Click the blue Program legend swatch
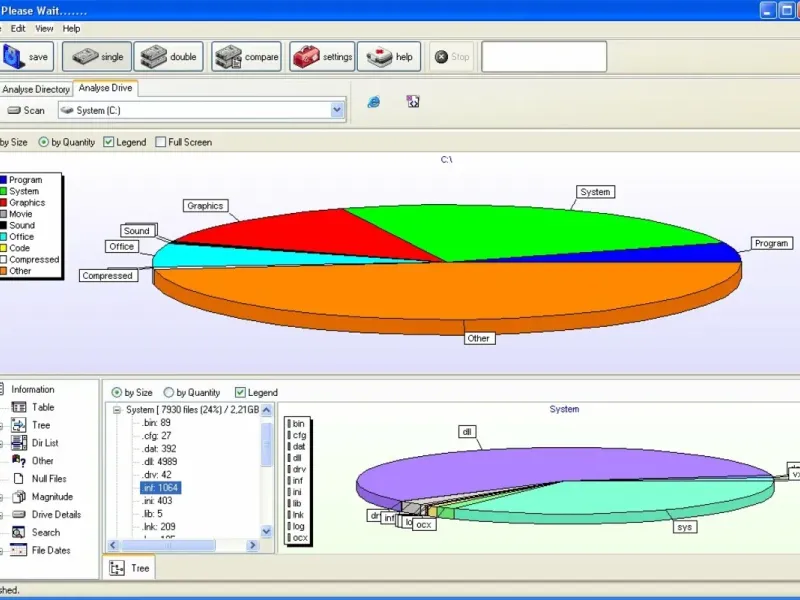 point(3,180)
